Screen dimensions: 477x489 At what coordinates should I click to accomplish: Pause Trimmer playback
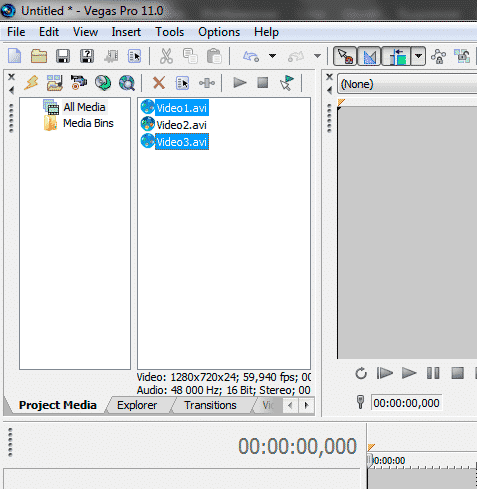433,373
